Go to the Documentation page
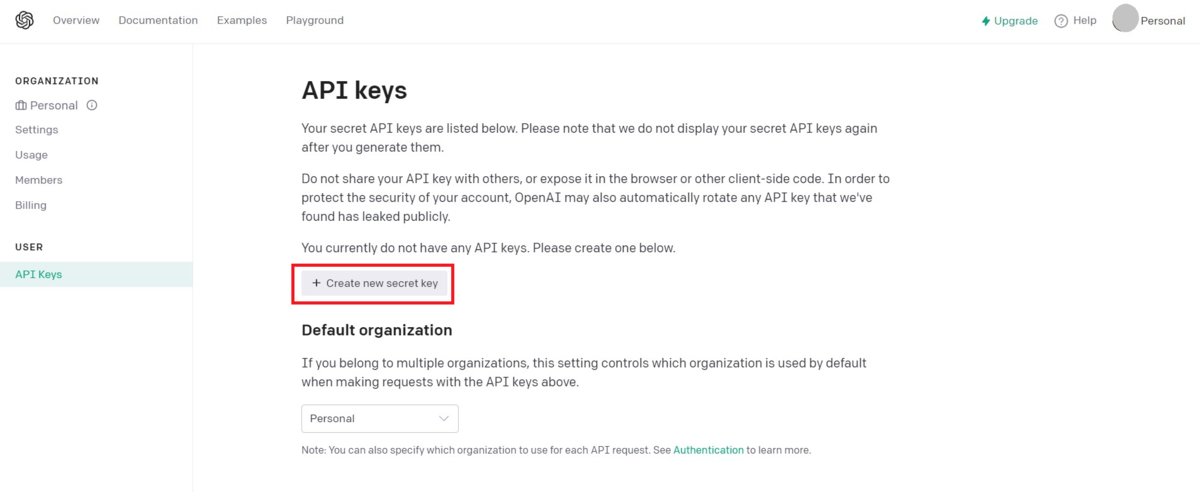Screen dimensions: 1200x492 [x=158, y=20]
